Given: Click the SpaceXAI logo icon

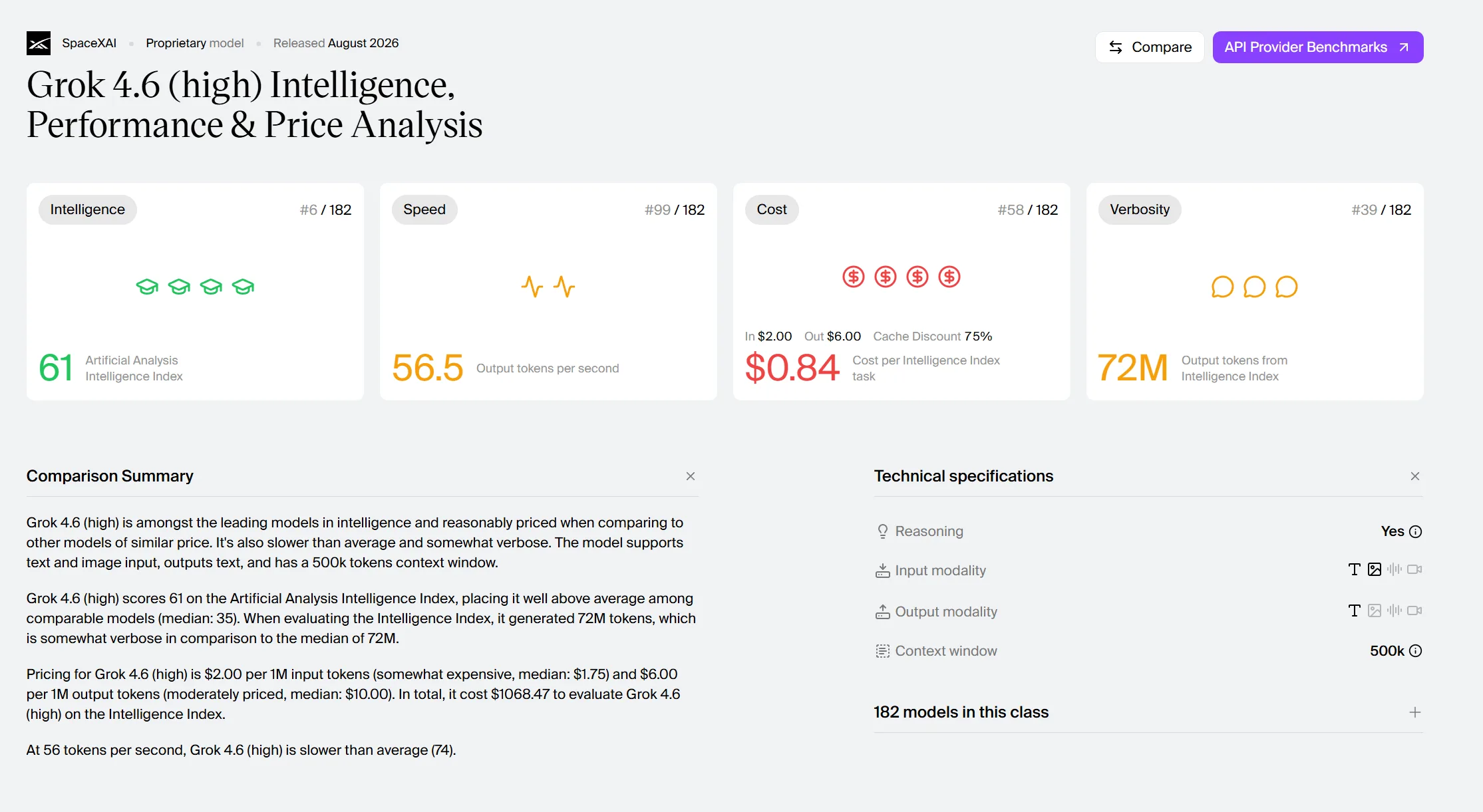Looking at the screenshot, I should click(39, 43).
